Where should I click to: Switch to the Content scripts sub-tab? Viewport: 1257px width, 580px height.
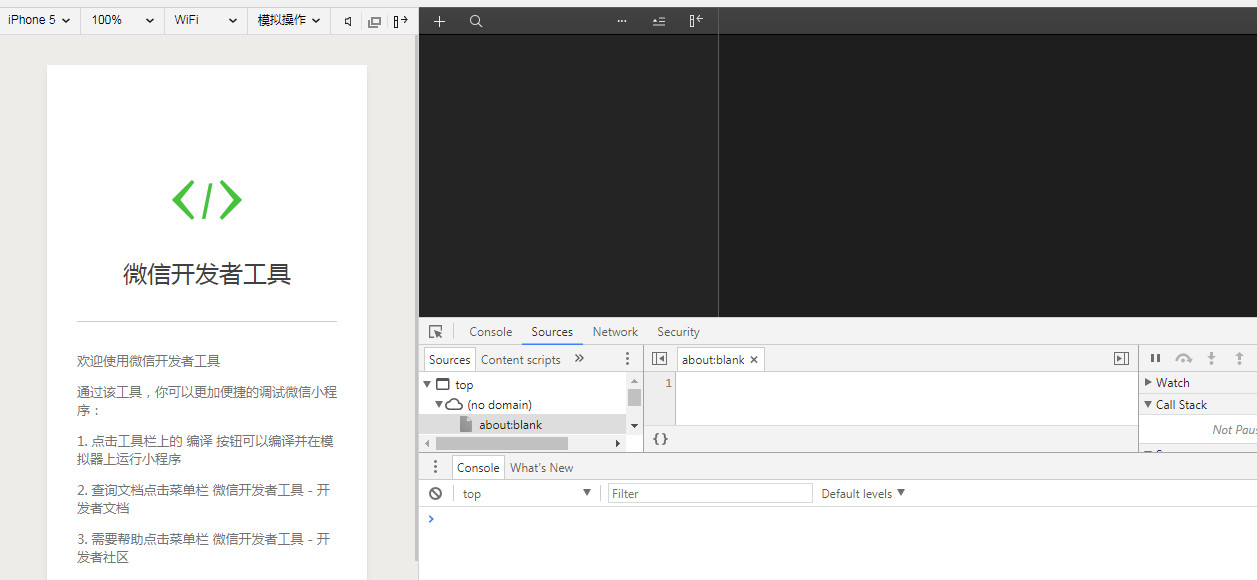[521, 360]
